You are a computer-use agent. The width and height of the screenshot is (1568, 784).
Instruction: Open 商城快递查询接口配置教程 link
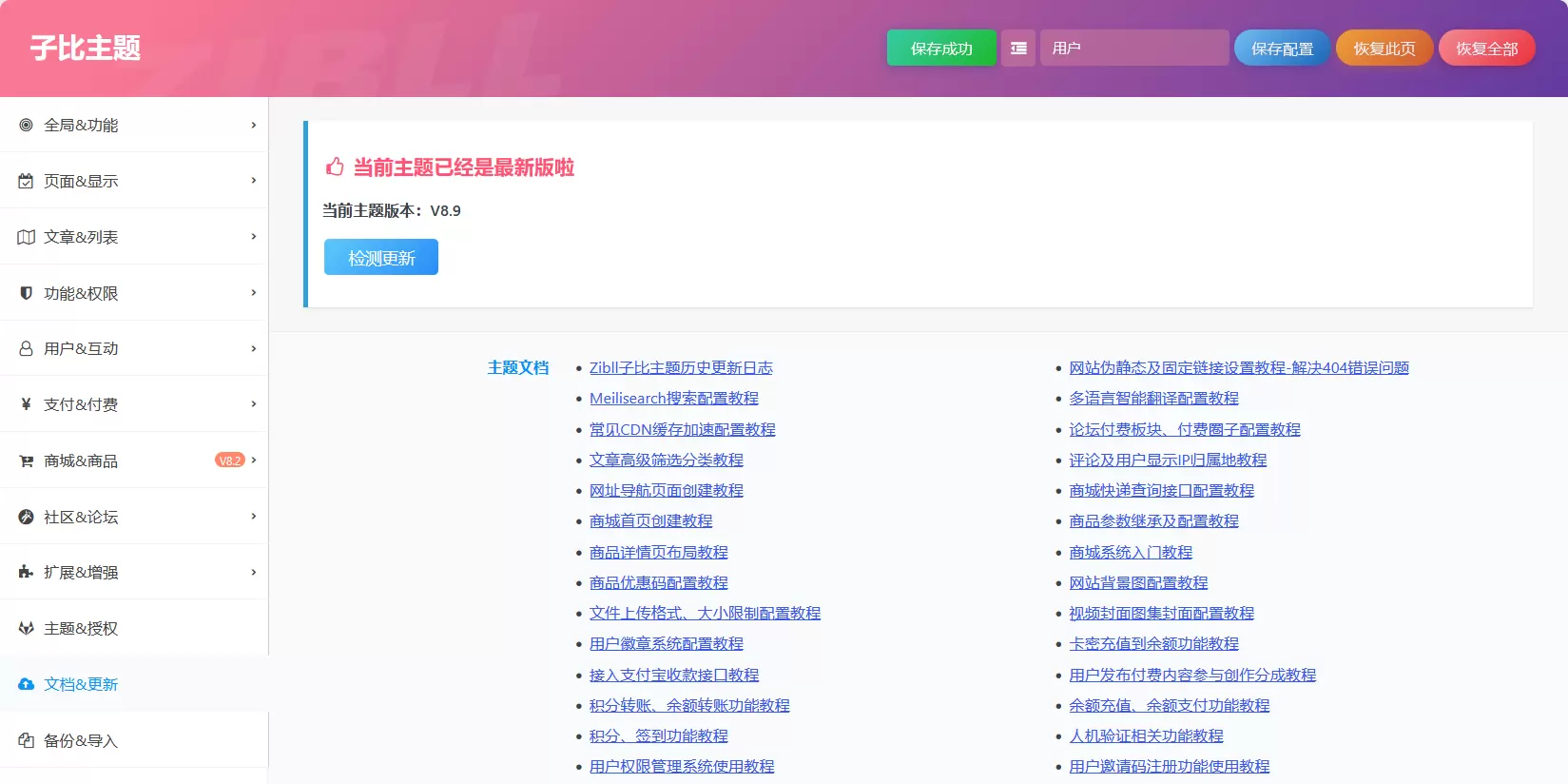[1162, 490]
